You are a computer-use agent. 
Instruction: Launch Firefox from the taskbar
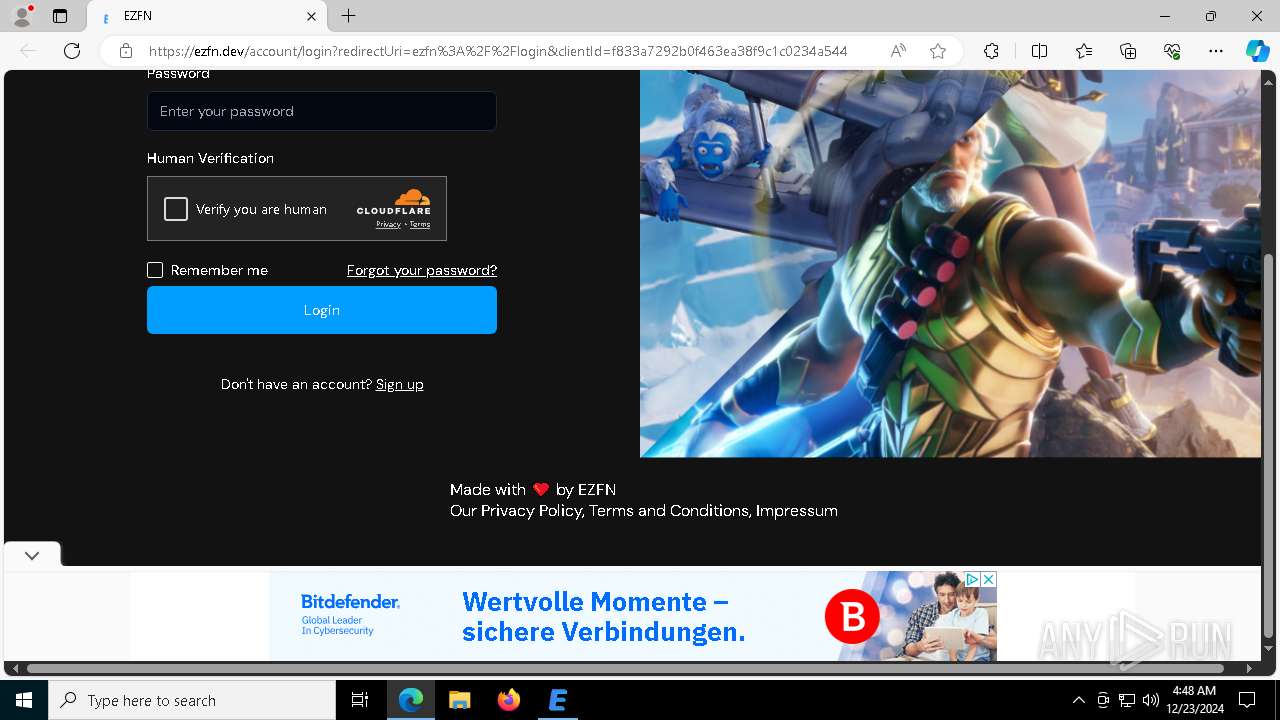click(508, 700)
